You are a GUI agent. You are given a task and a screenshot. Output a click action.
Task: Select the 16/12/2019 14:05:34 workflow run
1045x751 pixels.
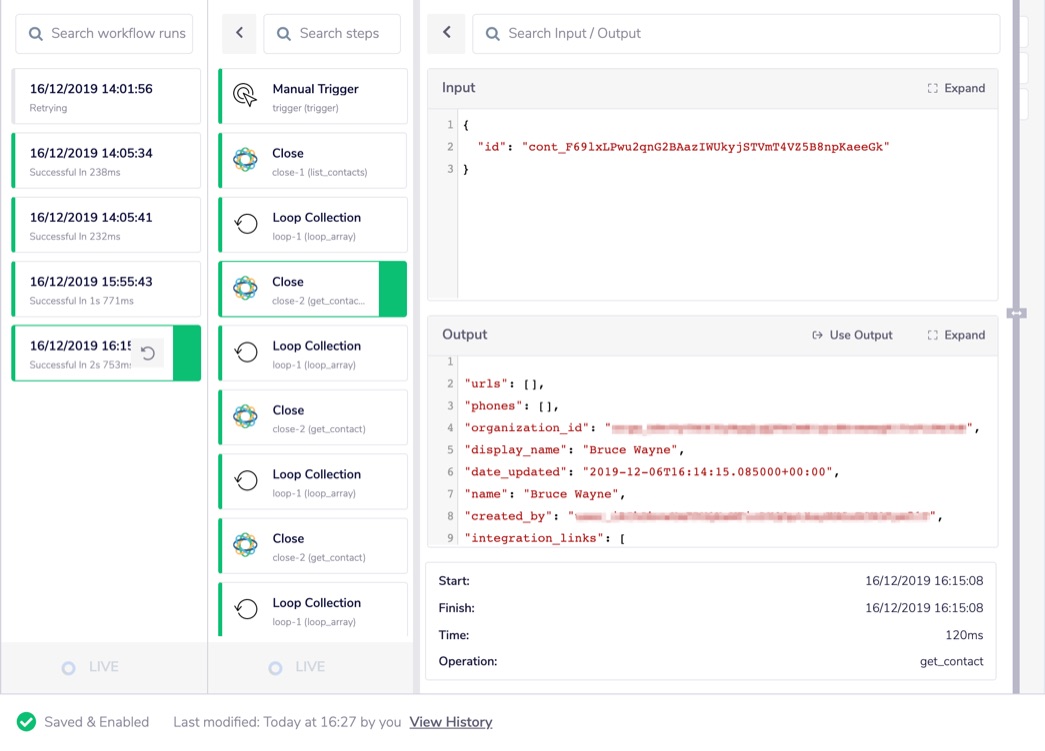[104, 160]
